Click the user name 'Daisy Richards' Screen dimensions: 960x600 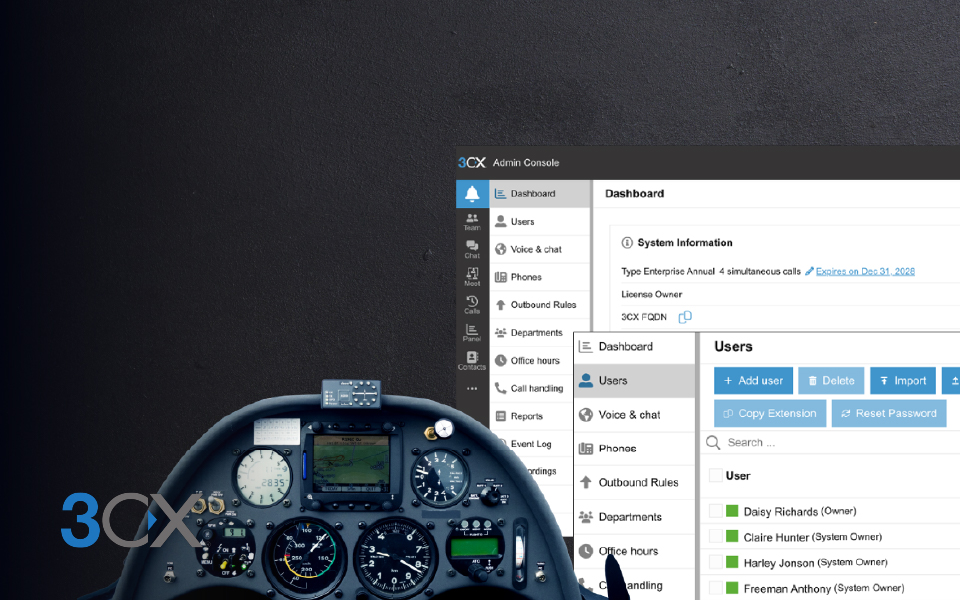coord(781,511)
